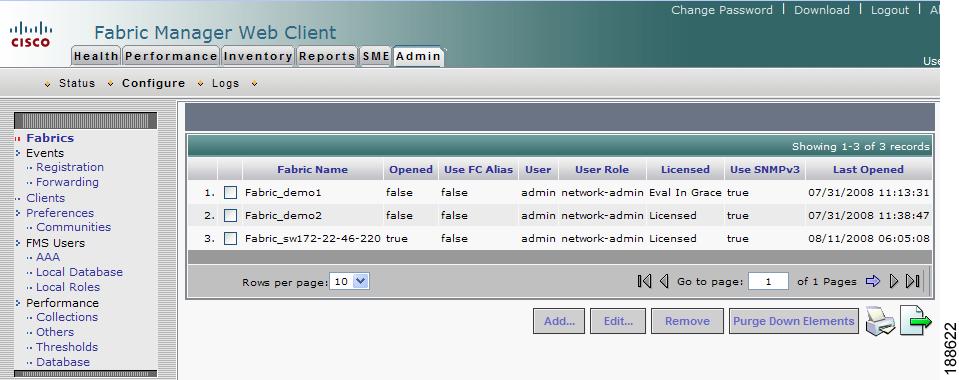Sort by Last Opened column
The height and width of the screenshot is (380, 959).
(868, 170)
